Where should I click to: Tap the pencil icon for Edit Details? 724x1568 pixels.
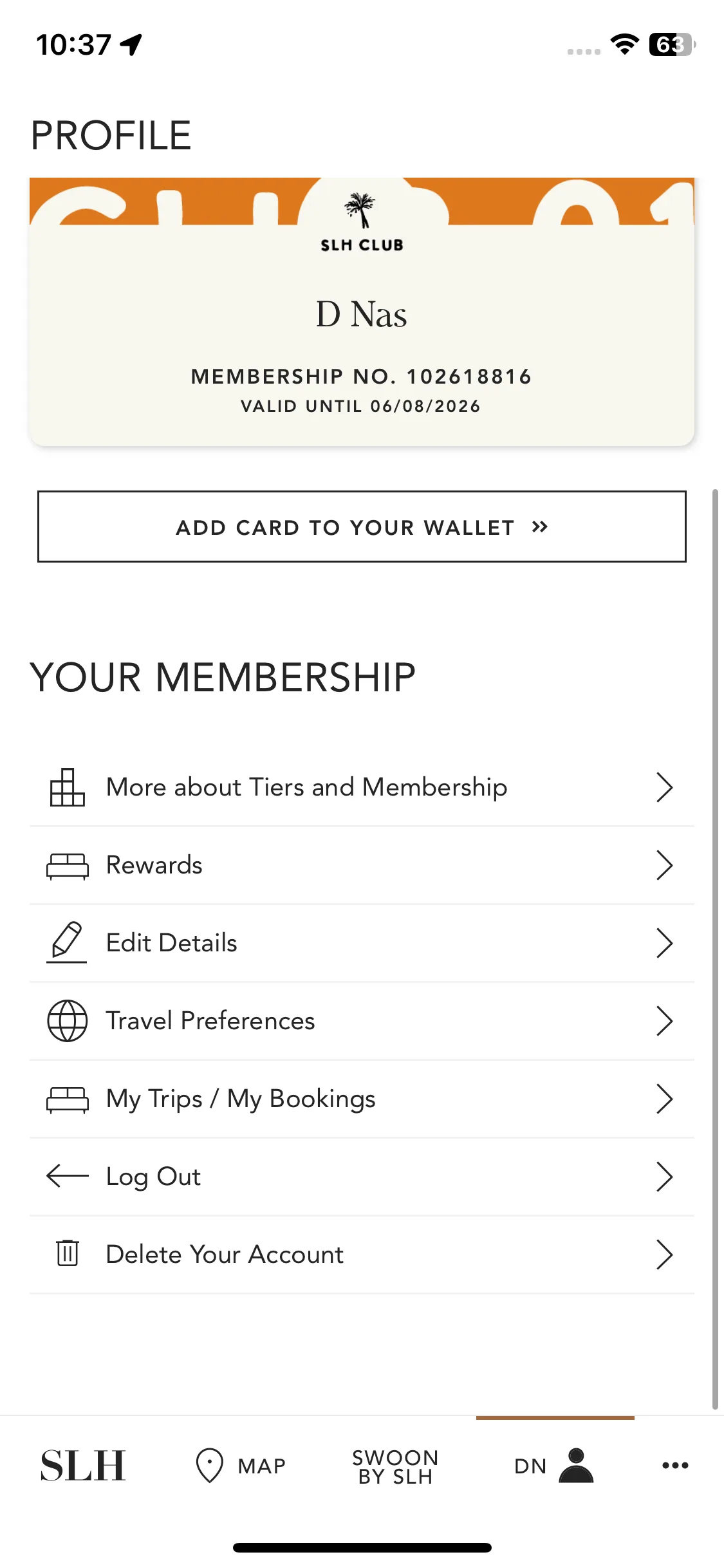pyautogui.click(x=67, y=943)
